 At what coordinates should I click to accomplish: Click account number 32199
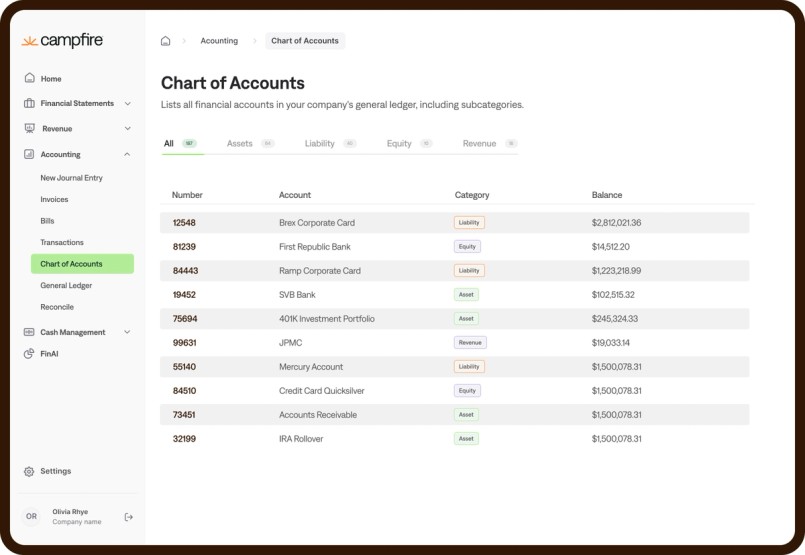tap(184, 439)
